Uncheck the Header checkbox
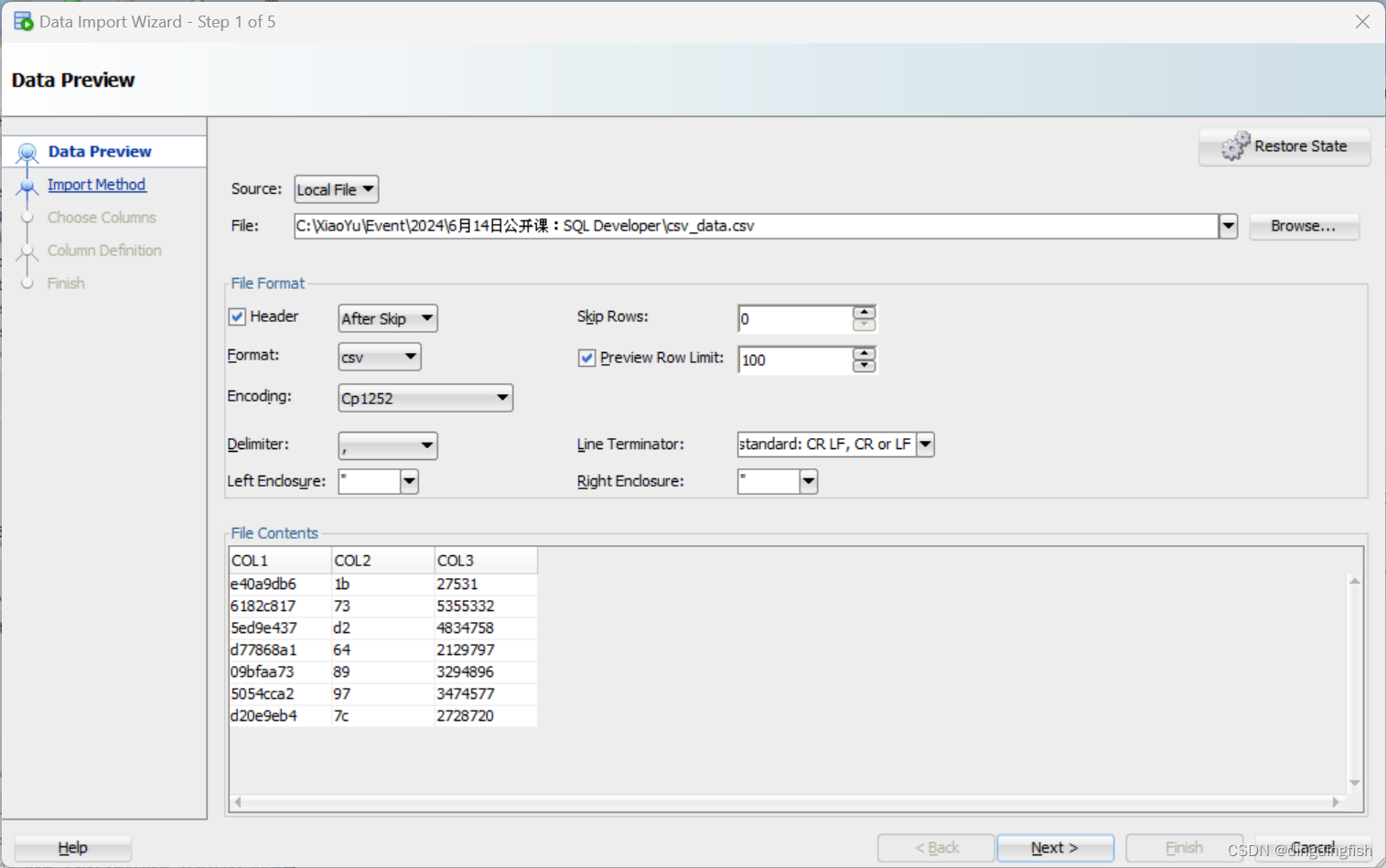 coord(236,316)
